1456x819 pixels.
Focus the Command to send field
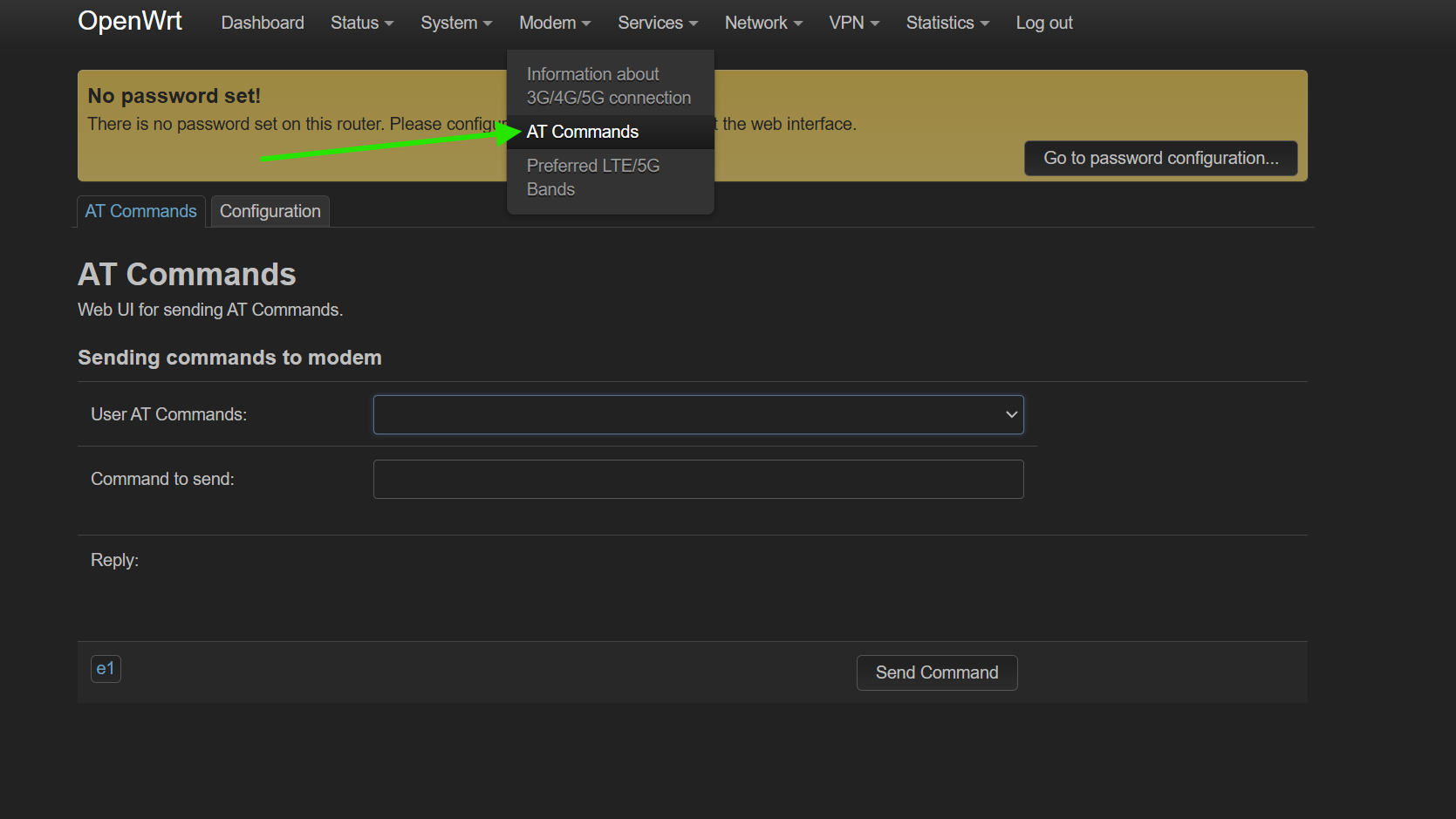[x=698, y=479]
